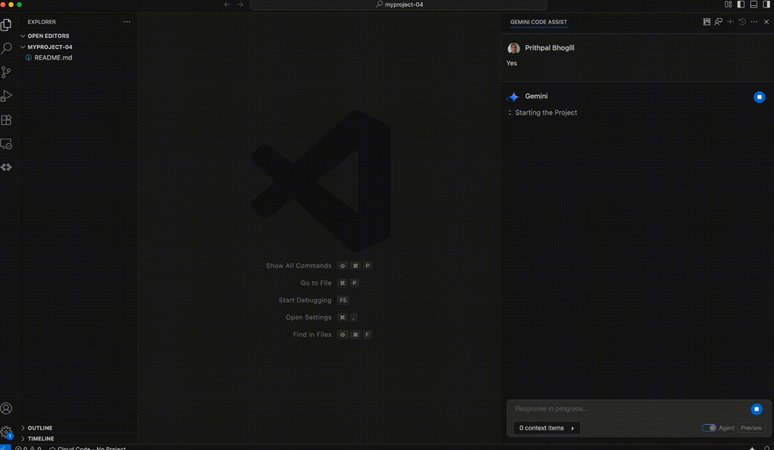Open the Customize Layout icon

point(728,4)
